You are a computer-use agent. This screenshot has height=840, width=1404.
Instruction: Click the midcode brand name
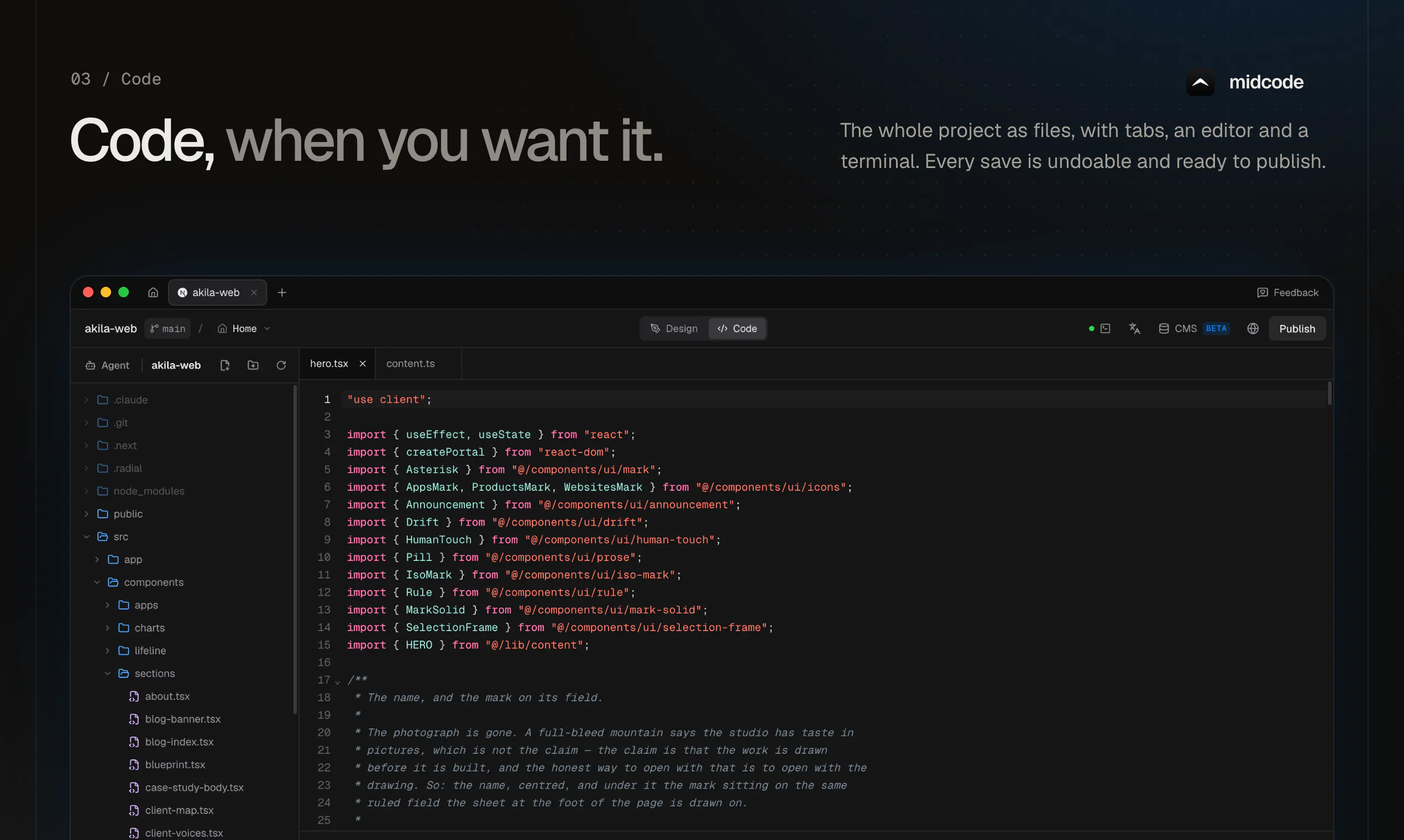click(x=1266, y=83)
